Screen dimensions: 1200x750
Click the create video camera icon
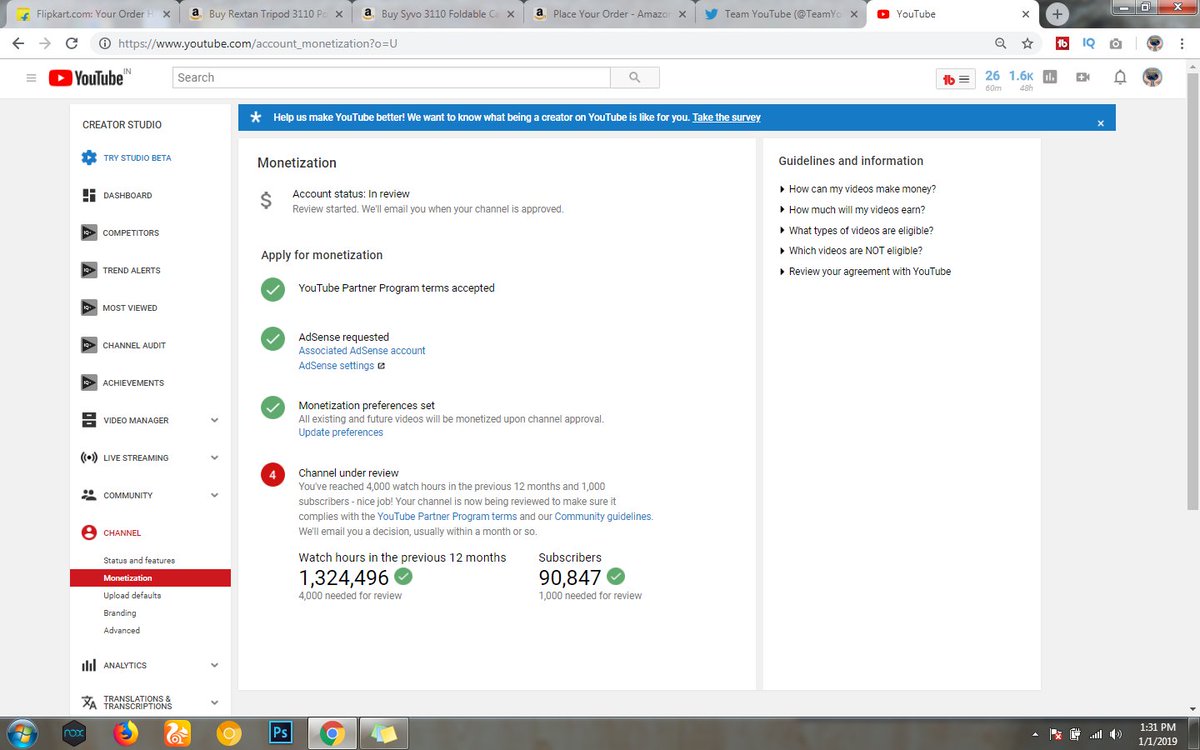1083,77
